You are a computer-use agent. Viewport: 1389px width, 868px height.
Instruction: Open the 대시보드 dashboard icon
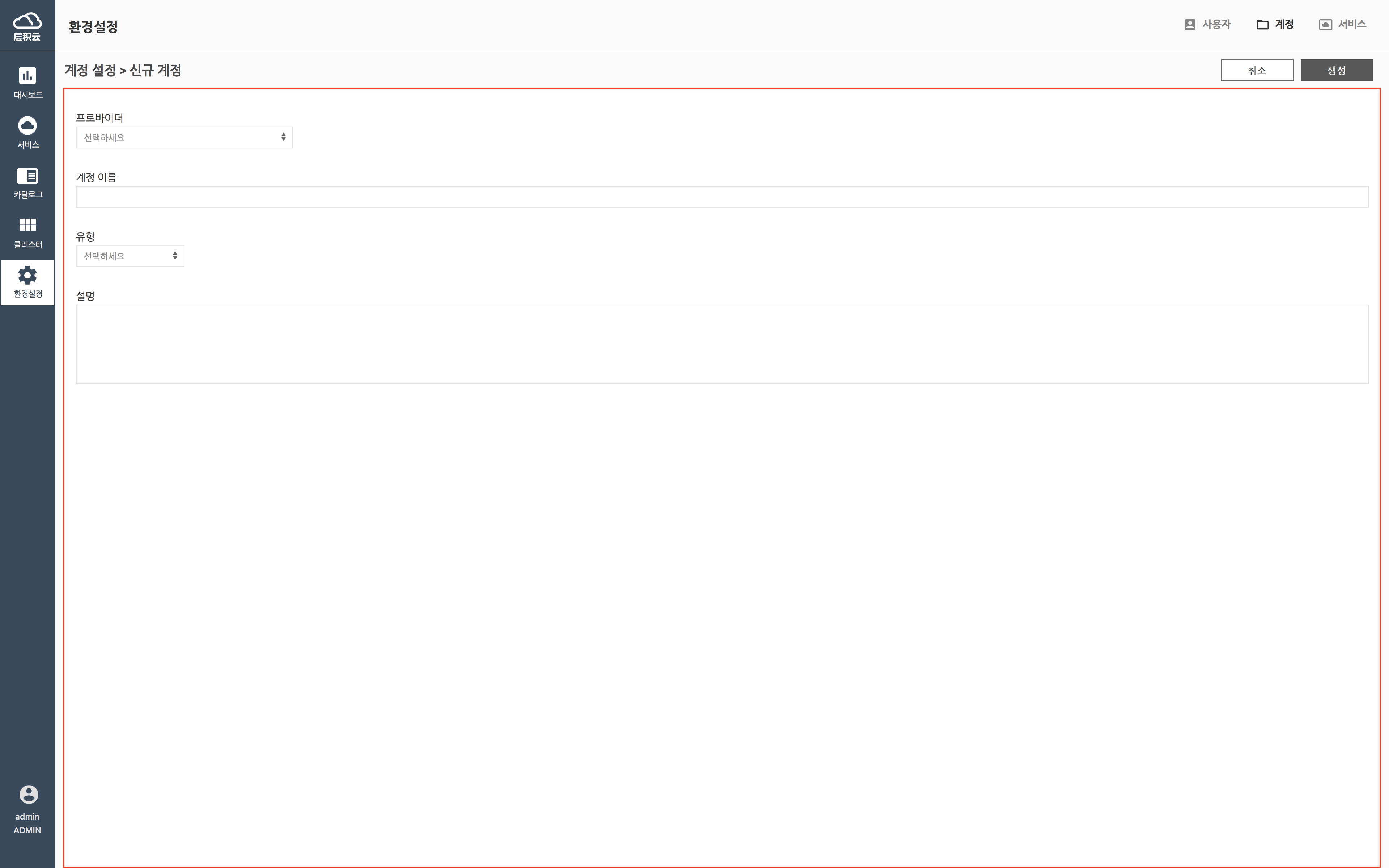[x=27, y=76]
